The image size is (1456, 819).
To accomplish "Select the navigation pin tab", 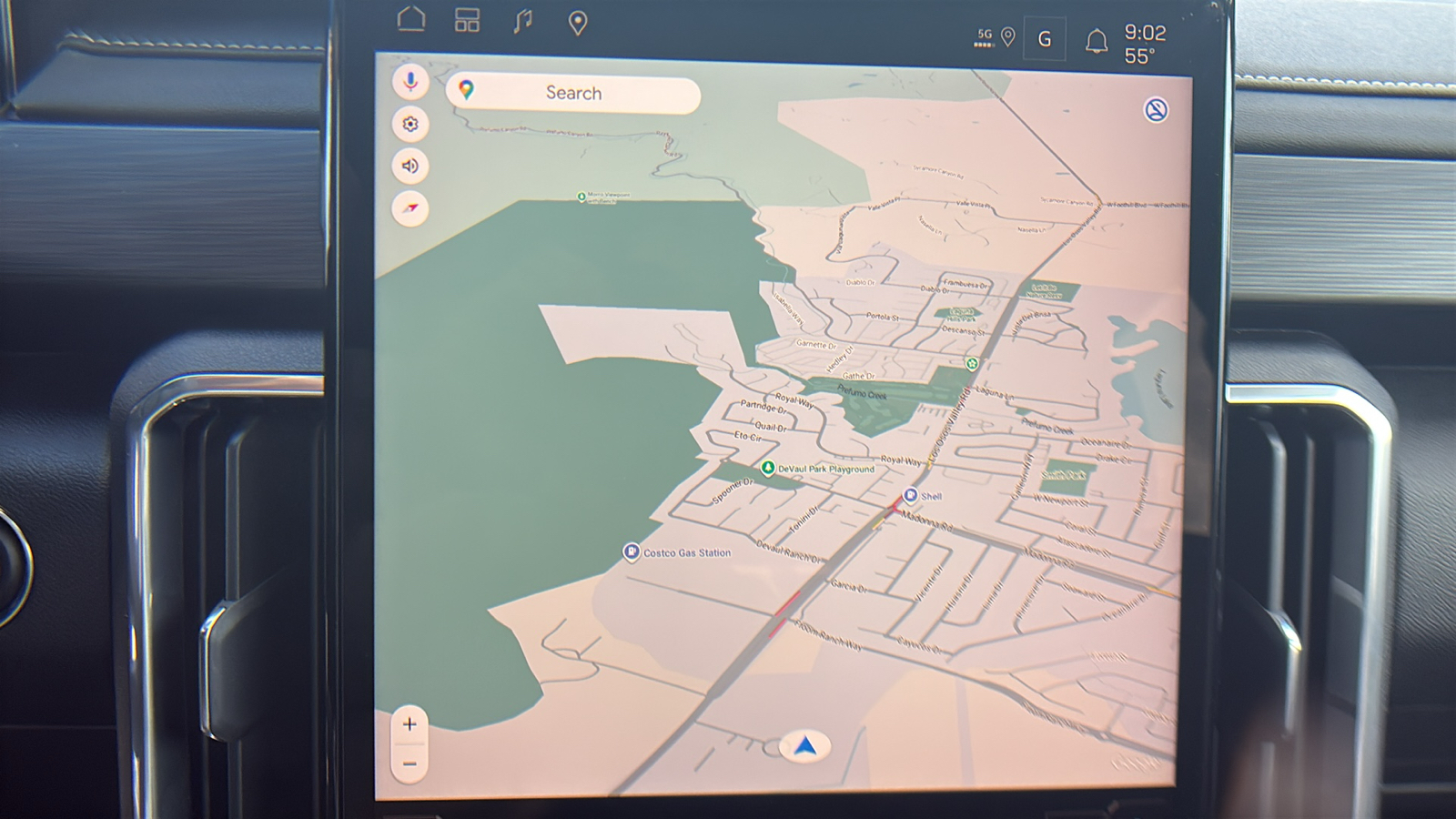I will coord(577,23).
